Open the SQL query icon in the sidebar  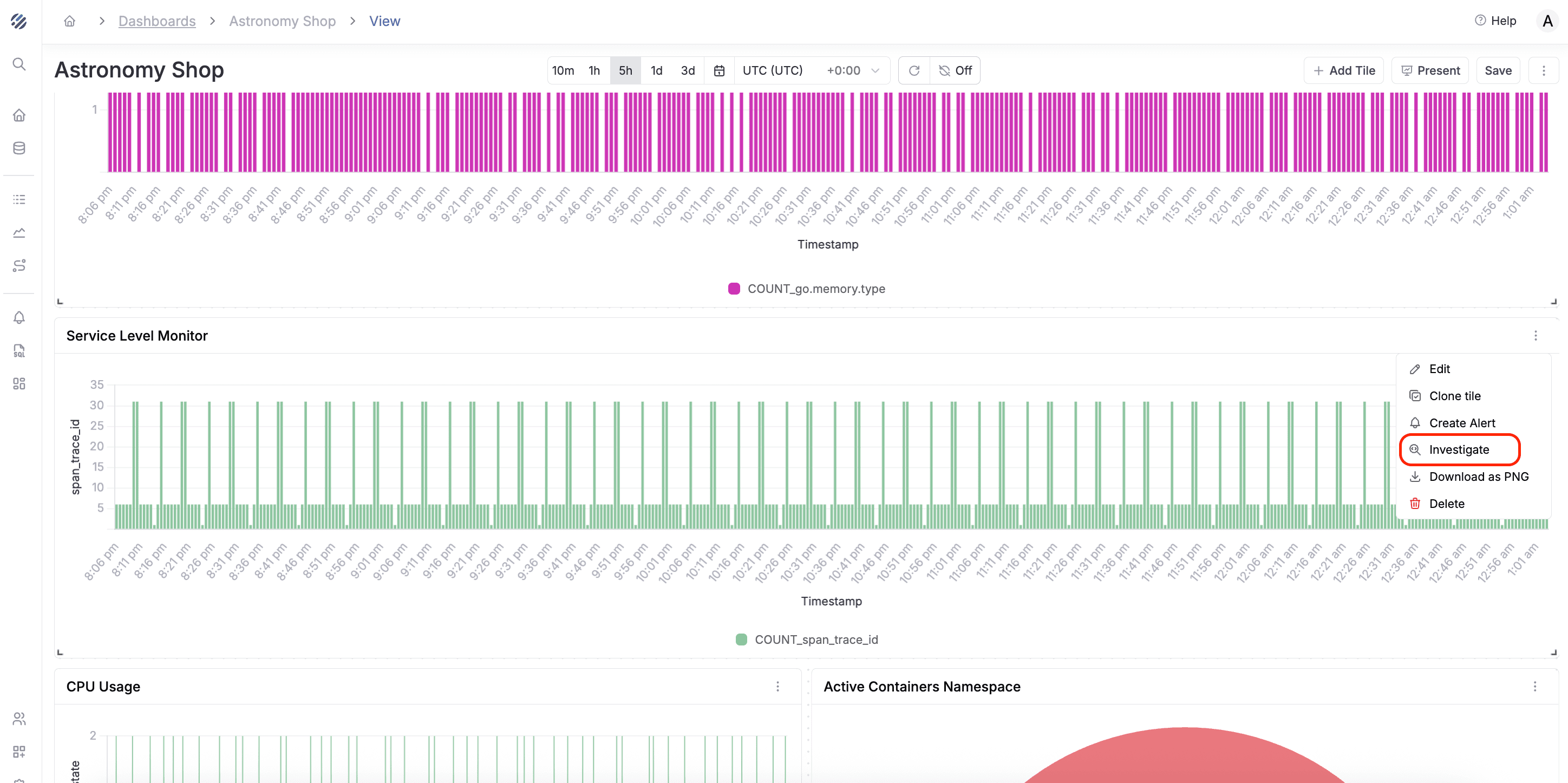(19, 351)
